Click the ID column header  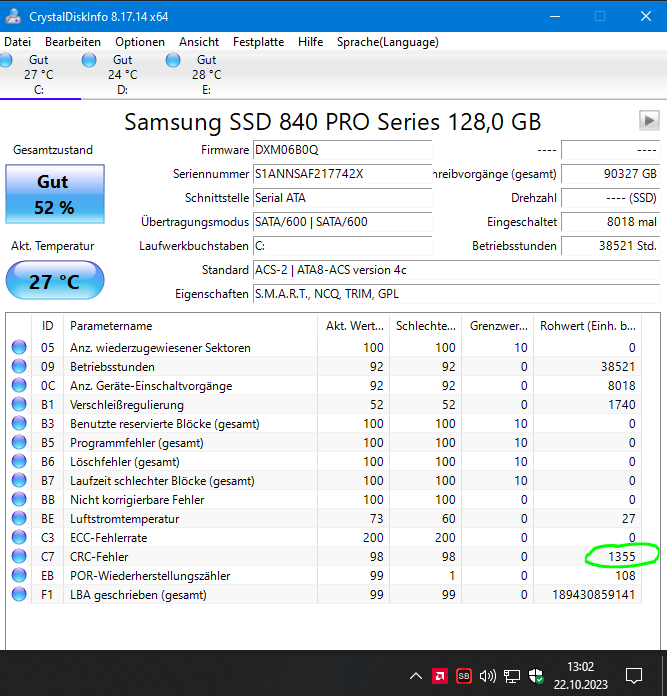tap(47, 326)
